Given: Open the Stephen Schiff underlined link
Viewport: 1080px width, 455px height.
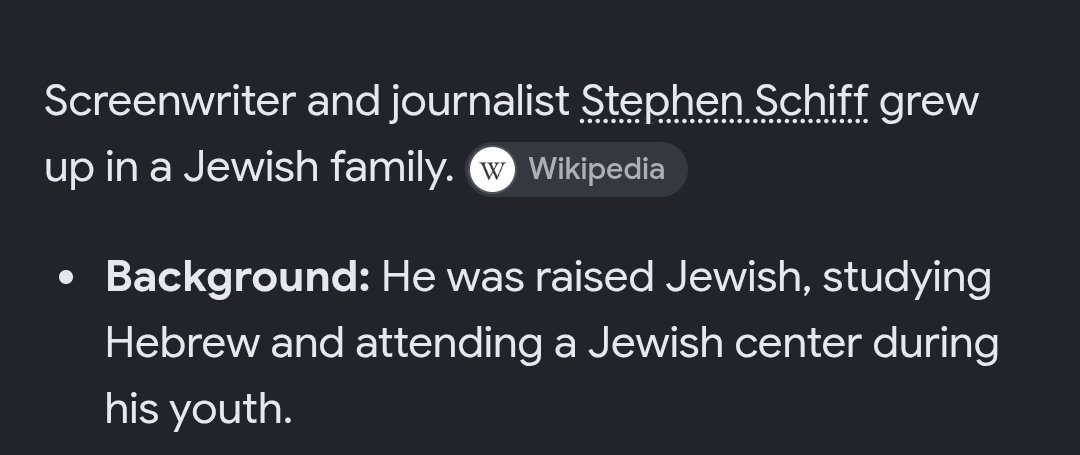Looking at the screenshot, I should click(724, 102).
